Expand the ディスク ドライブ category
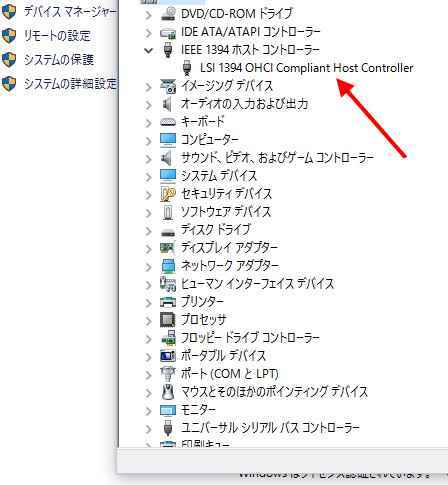This screenshot has width=448, height=485. tap(148, 230)
